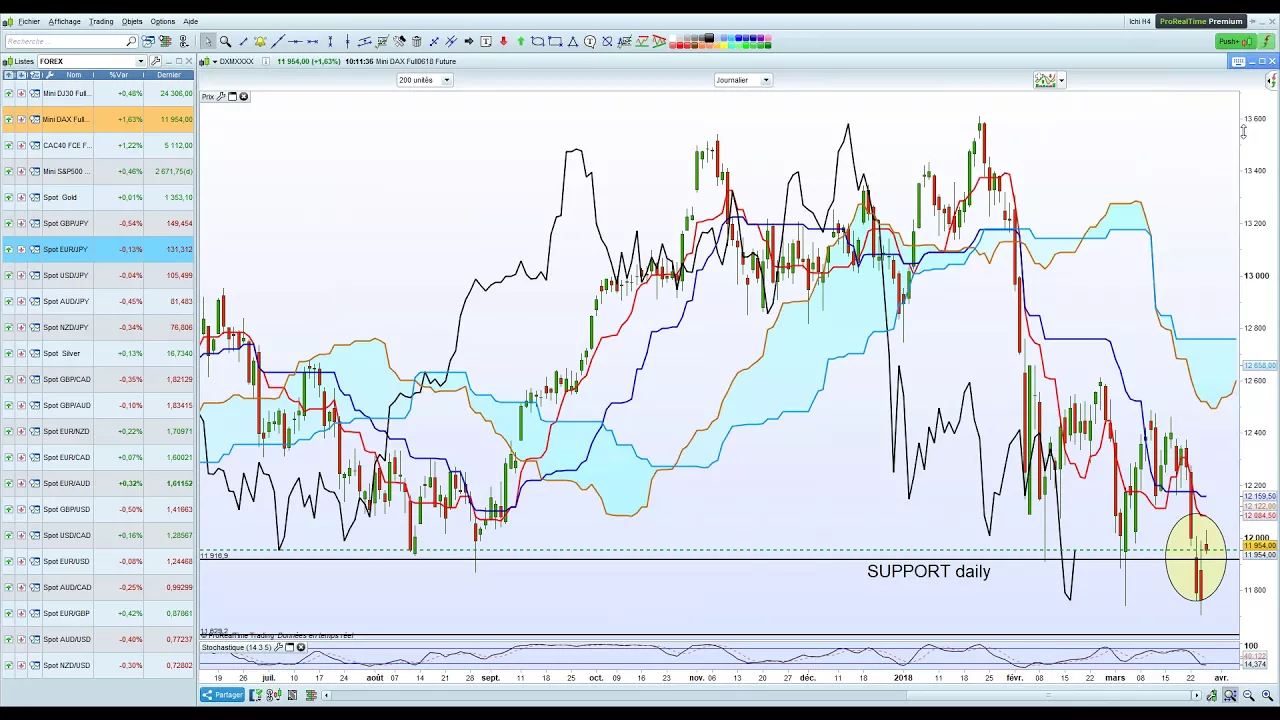The height and width of the screenshot is (720, 1280).
Task: Select the Spot EUR/JPY row
Action: pyautogui.click(x=98, y=249)
